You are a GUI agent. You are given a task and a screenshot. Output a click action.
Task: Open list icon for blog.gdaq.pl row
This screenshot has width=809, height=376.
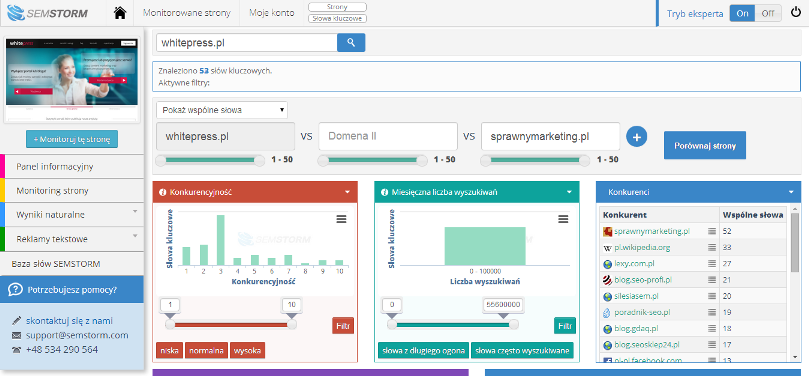712,329
